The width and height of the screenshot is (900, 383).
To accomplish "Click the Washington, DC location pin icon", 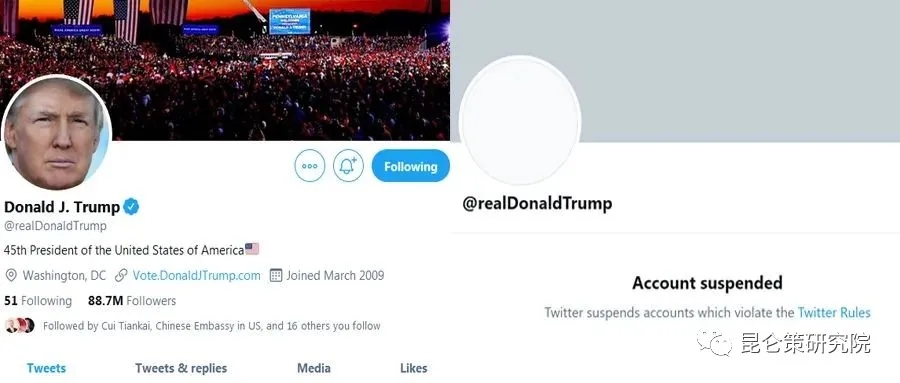I will point(11,276).
